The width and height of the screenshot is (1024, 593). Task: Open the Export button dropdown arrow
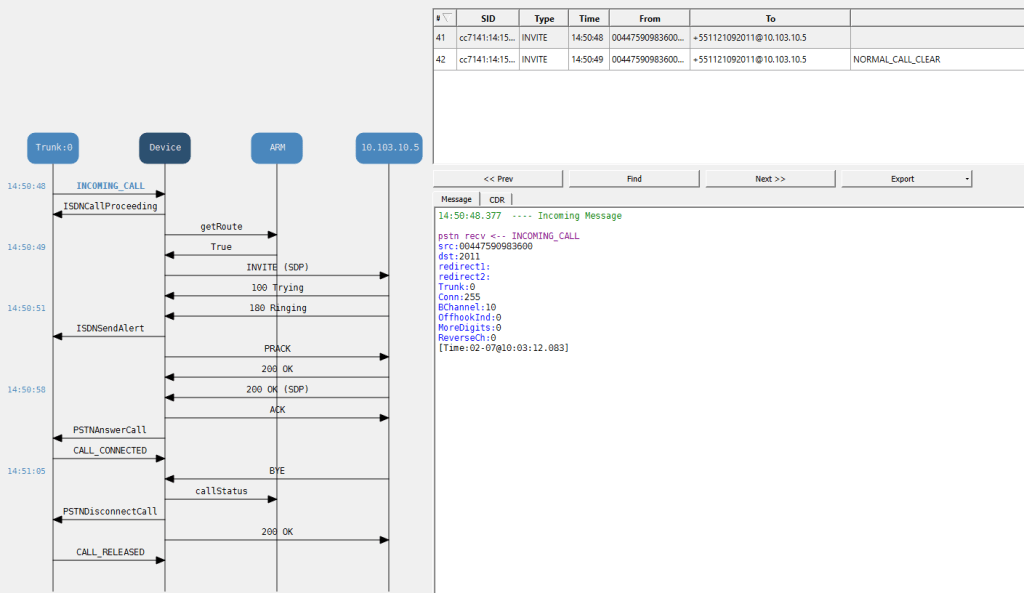[x=967, y=179]
